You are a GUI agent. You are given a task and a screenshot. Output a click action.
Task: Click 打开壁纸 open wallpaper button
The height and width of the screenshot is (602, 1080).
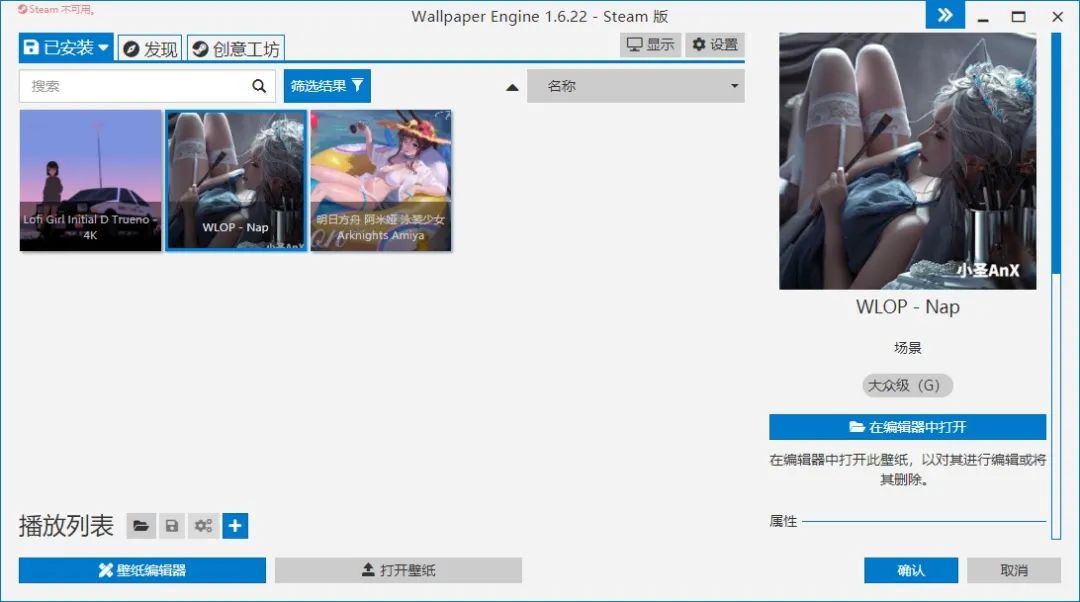(x=398, y=570)
